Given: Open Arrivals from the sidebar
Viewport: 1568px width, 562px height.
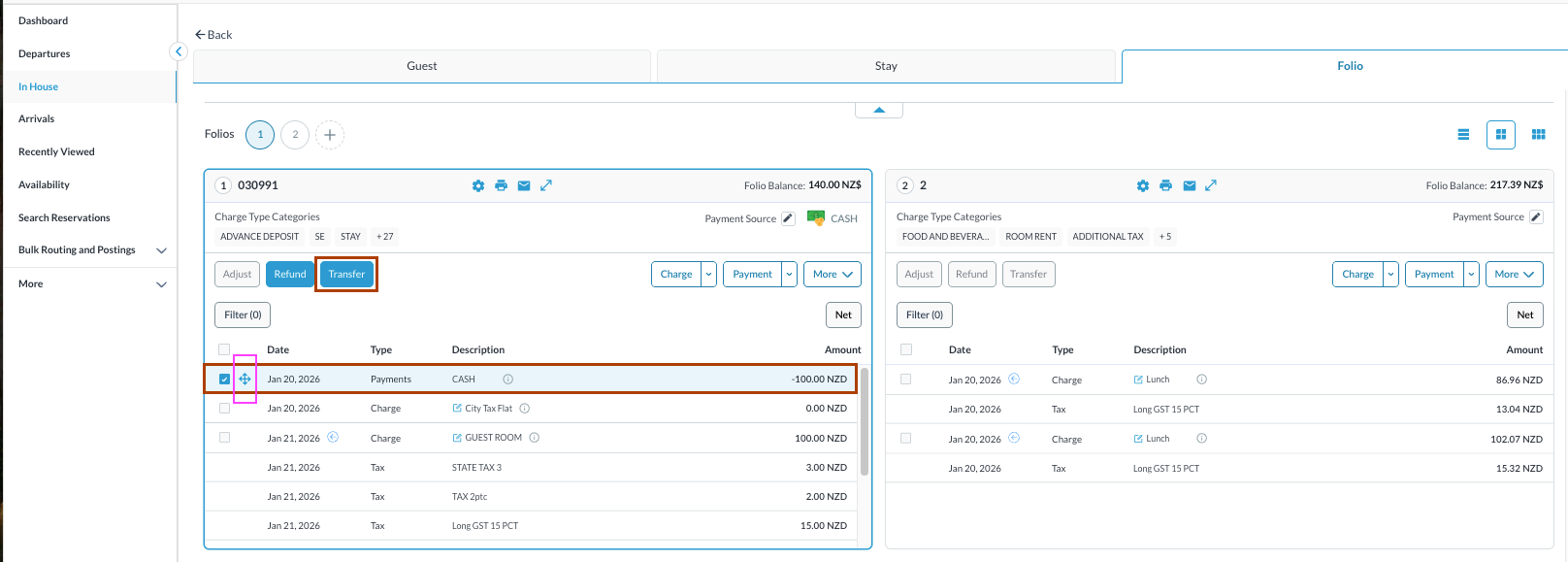Looking at the screenshot, I should [x=37, y=119].
